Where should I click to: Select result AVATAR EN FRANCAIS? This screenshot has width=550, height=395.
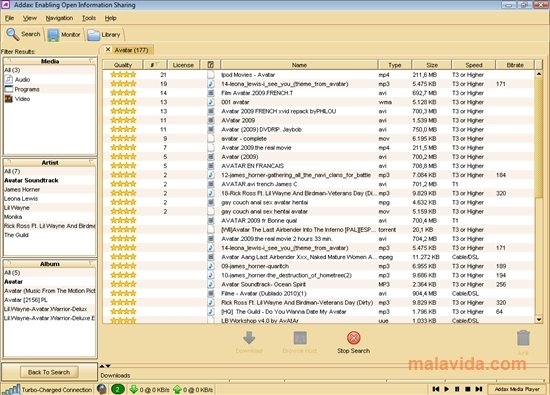[x=318, y=166]
